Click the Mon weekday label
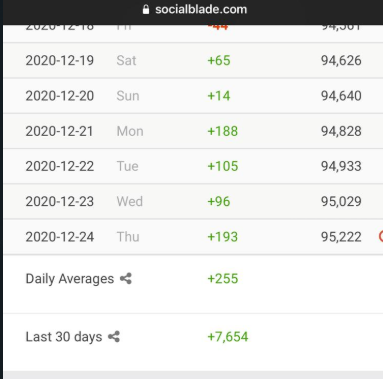Image resolution: width=383 pixels, height=379 pixels. pyautogui.click(x=130, y=131)
